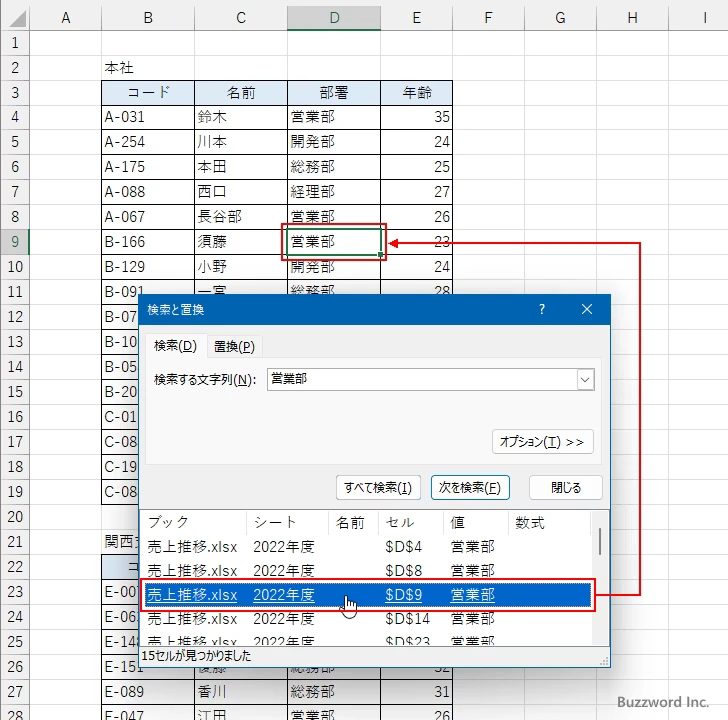Click the search text field containing 営業部

tap(422, 380)
